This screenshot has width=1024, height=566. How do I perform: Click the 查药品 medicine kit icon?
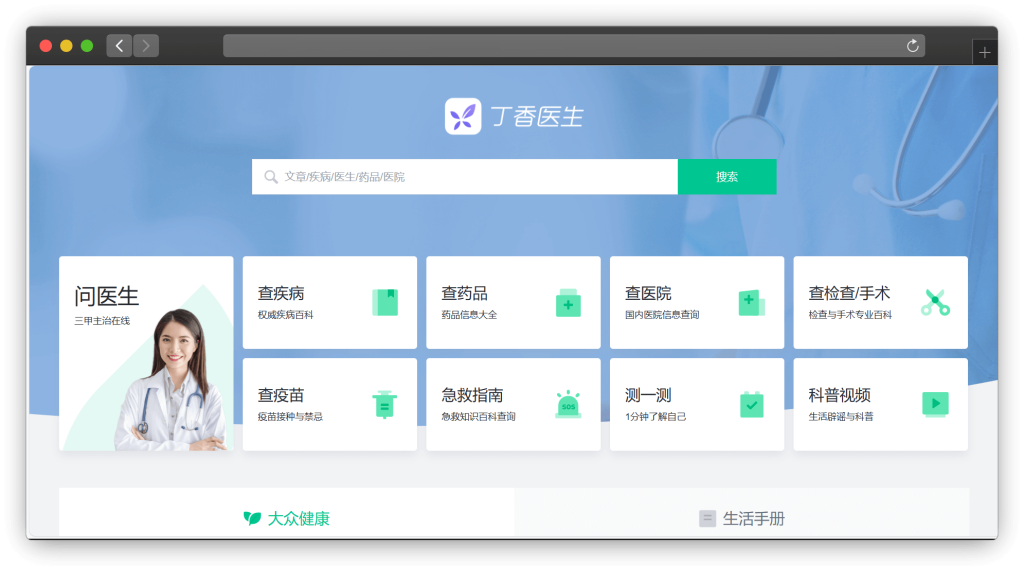568,303
